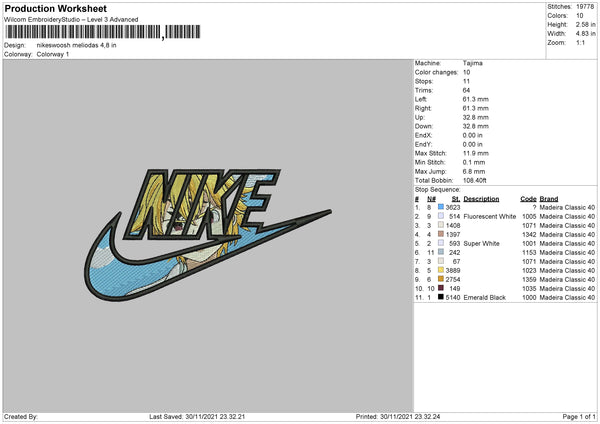
Task: Click the design name 'nikeswoosh meliodas 4,8 in'
Action: click(77, 45)
